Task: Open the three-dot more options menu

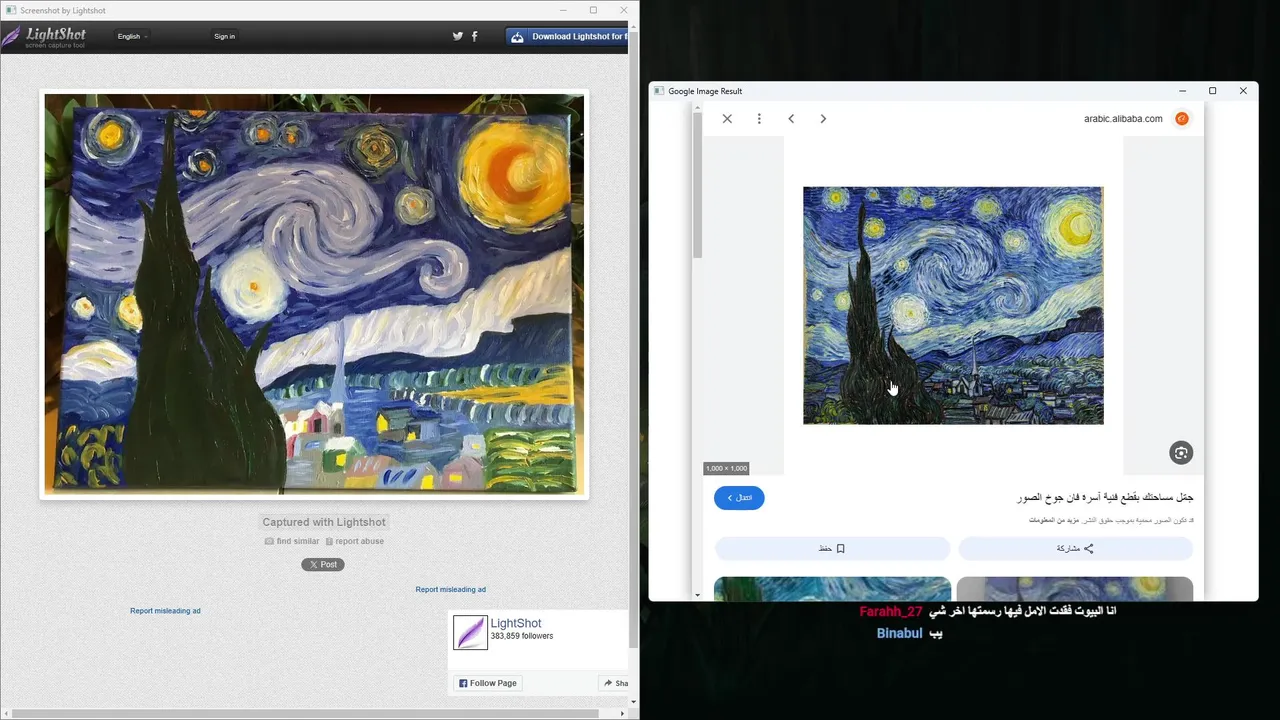Action: [759, 119]
